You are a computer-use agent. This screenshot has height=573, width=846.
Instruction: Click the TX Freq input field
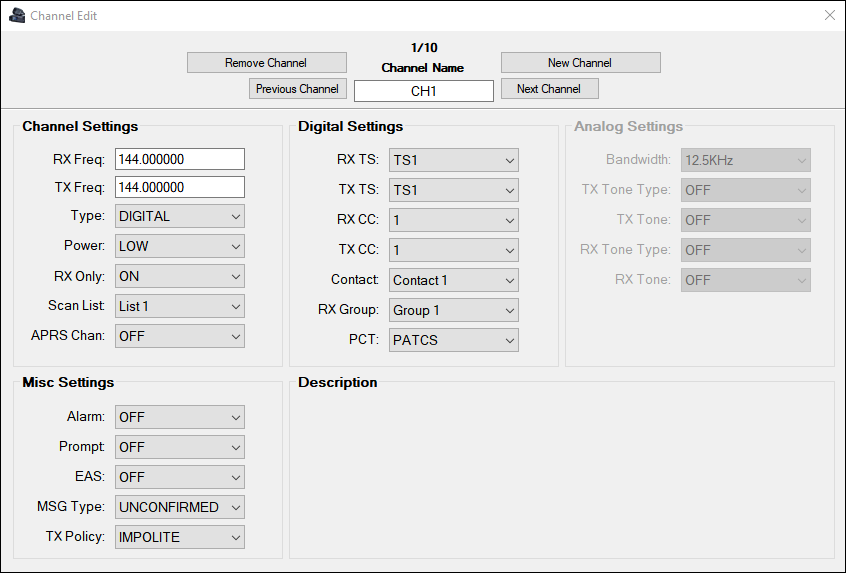pos(180,187)
